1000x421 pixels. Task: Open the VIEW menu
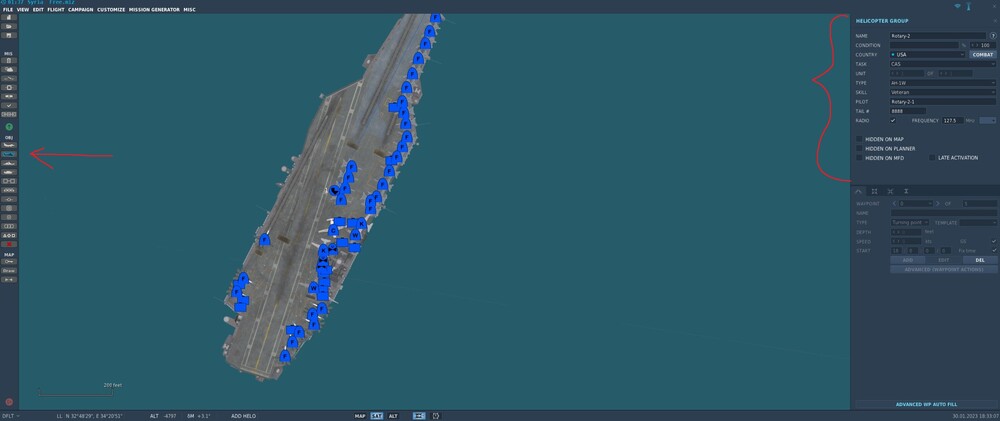coord(22,10)
